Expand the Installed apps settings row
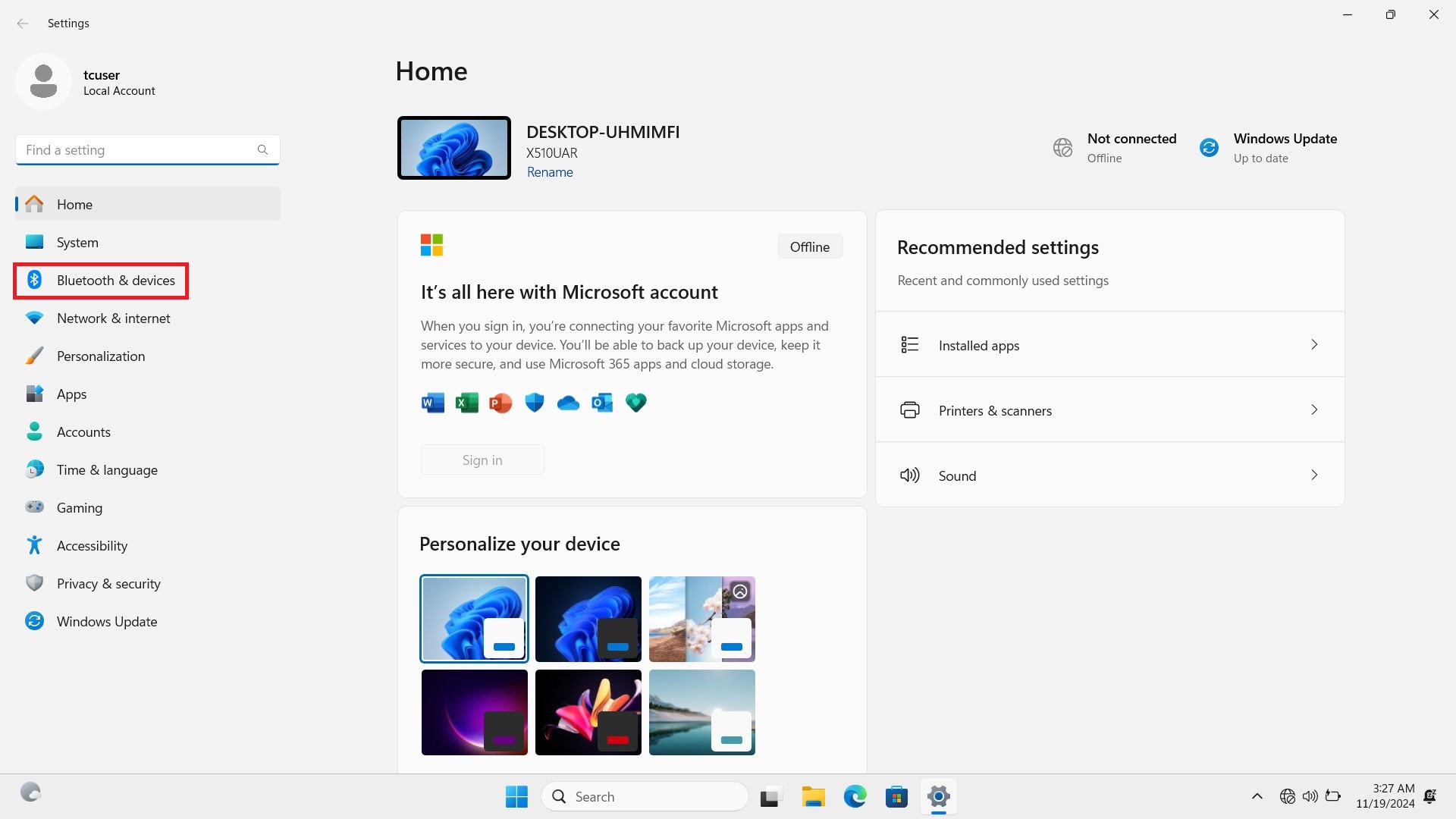Image resolution: width=1456 pixels, height=819 pixels. [x=1314, y=344]
